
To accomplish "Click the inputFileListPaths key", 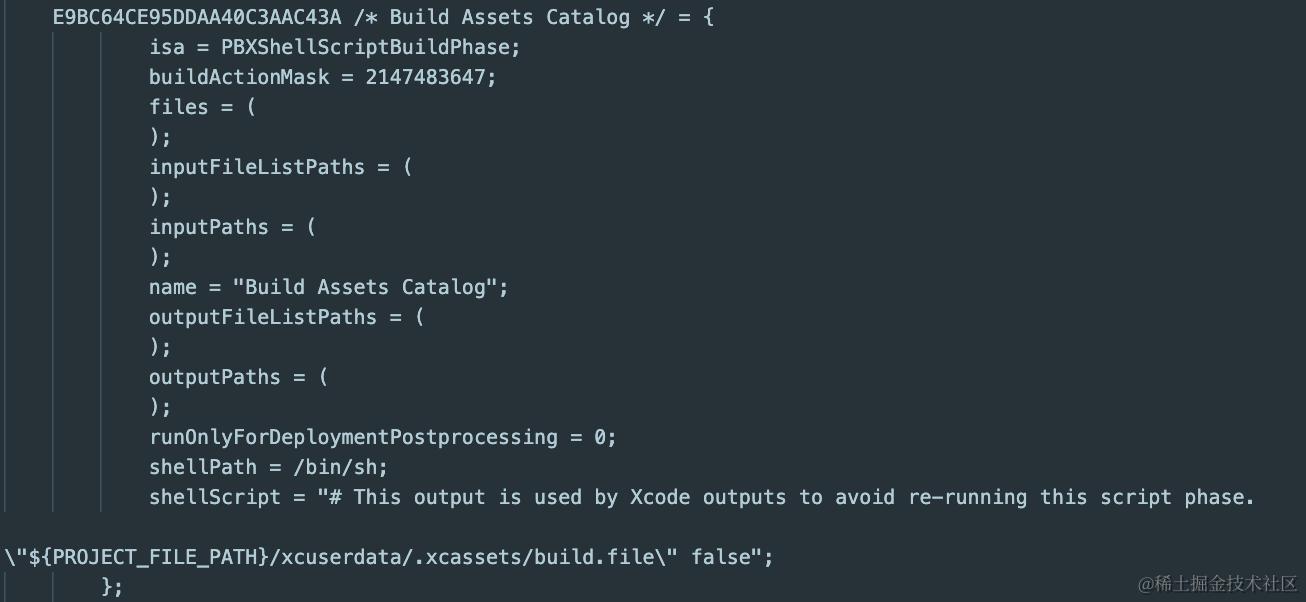I will [257, 167].
